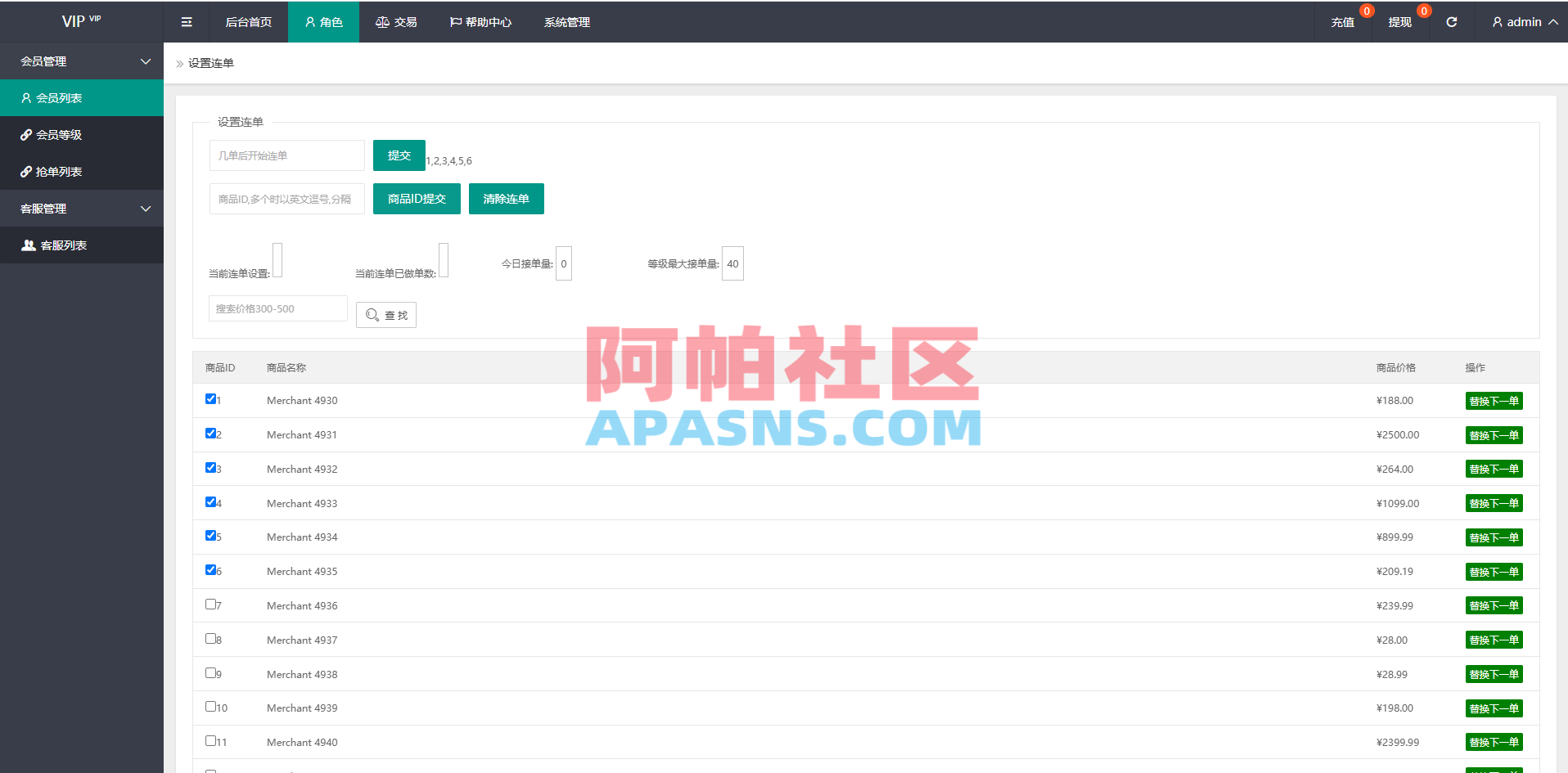Click 替换下一单 for Merchant 4931
Viewport: 1568px width, 773px height.
click(1494, 434)
